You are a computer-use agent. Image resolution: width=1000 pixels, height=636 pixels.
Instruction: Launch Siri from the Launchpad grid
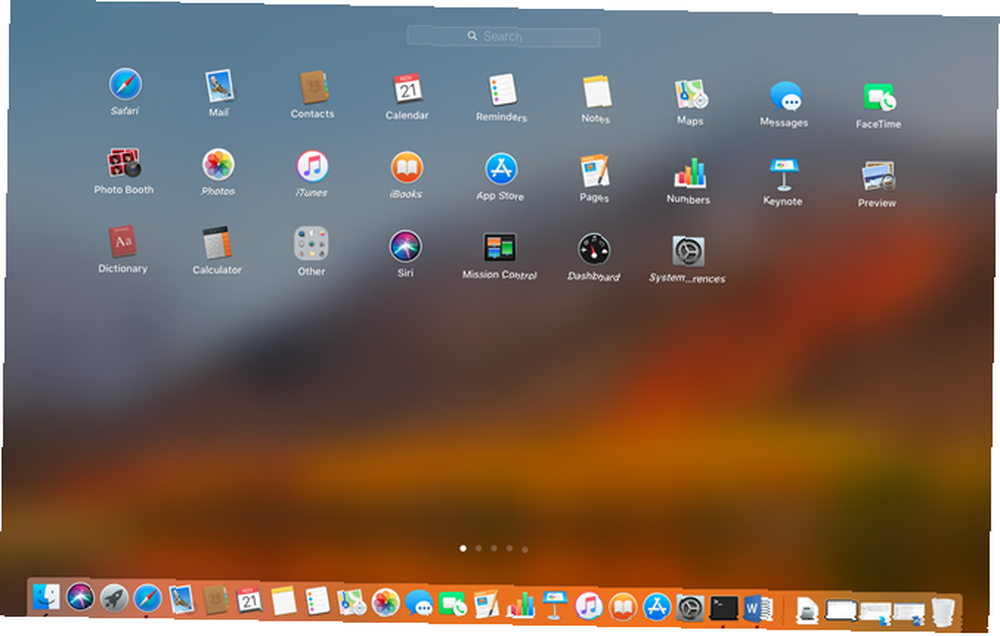click(x=406, y=247)
